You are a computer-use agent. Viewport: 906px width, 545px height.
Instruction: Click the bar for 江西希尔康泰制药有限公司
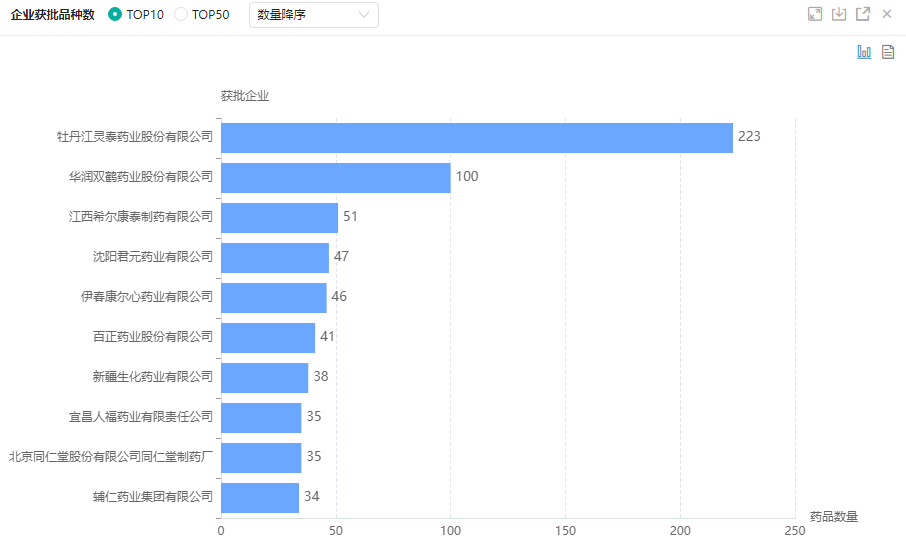click(280, 218)
